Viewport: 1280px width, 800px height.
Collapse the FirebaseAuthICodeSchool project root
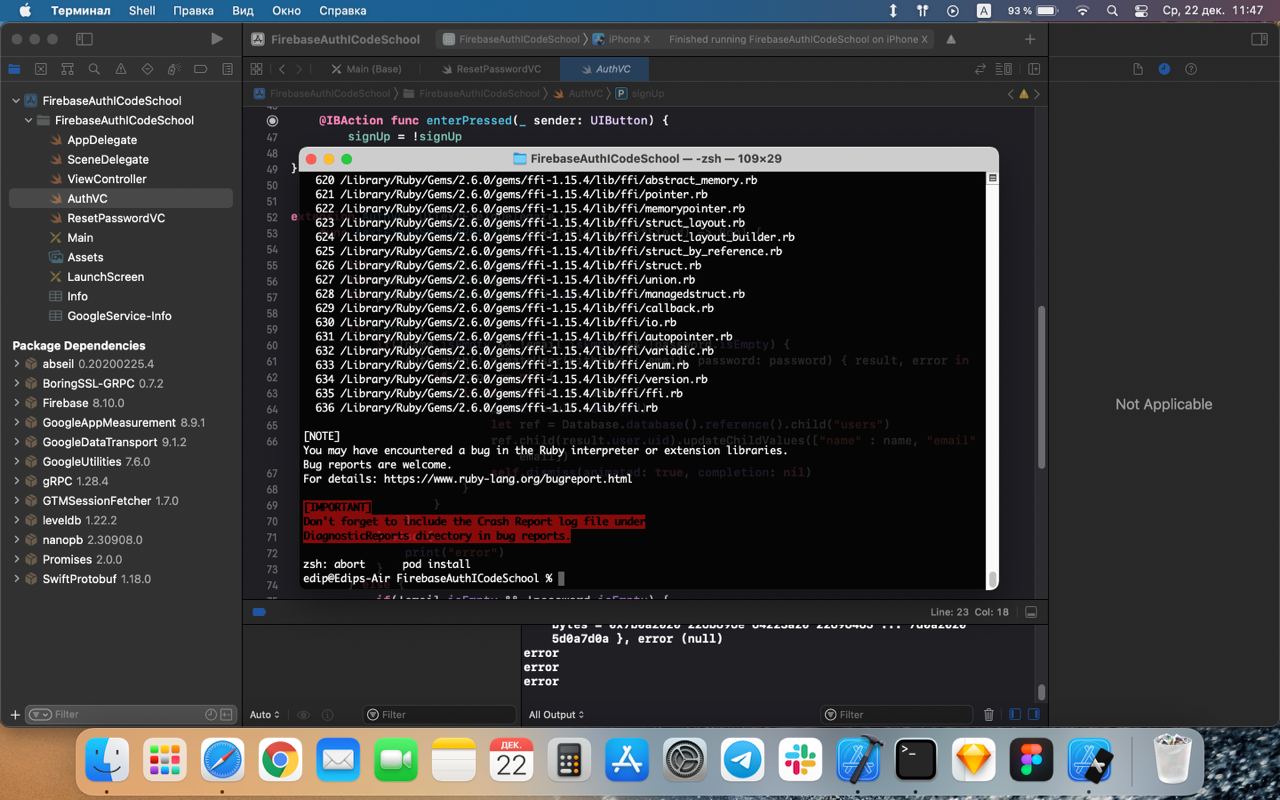click(x=16, y=101)
